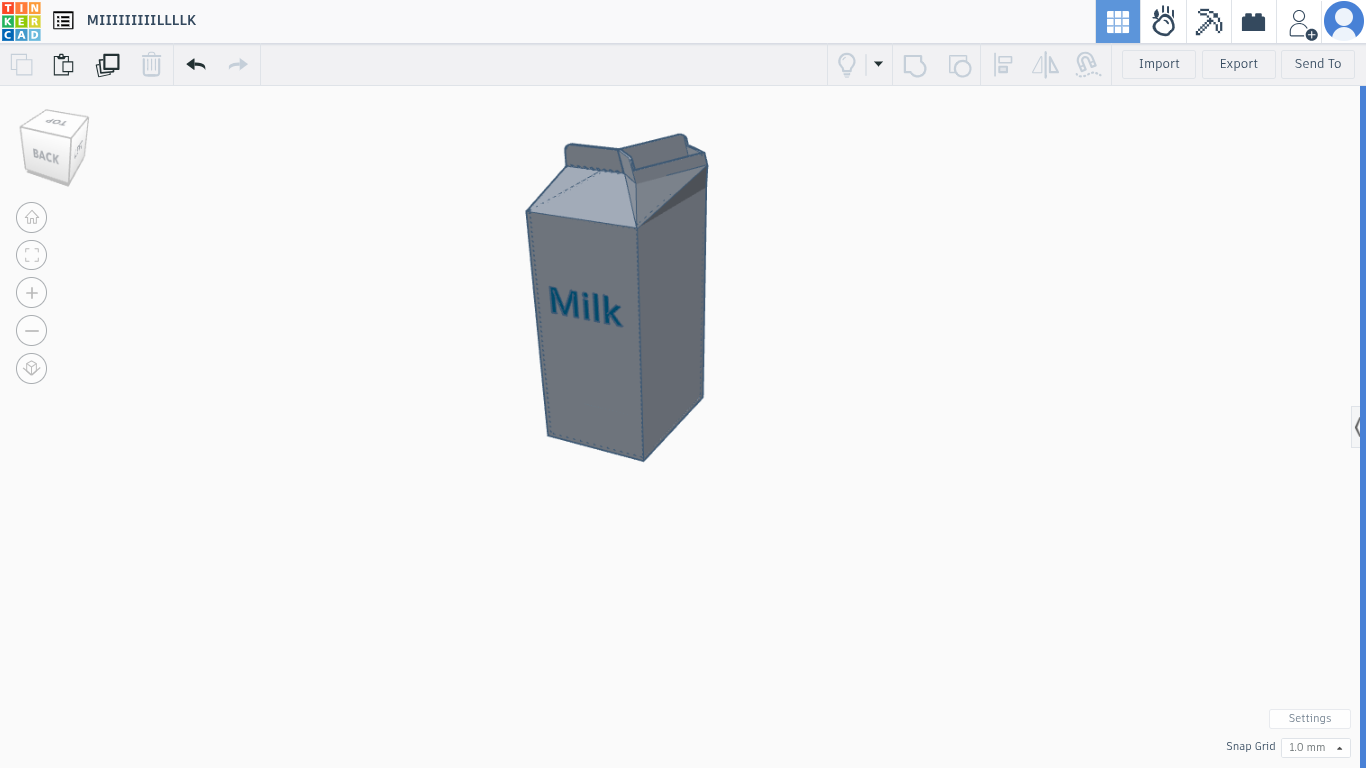Viewport: 1366px width, 768px height.
Task: Click the Export button
Action: (x=1238, y=64)
